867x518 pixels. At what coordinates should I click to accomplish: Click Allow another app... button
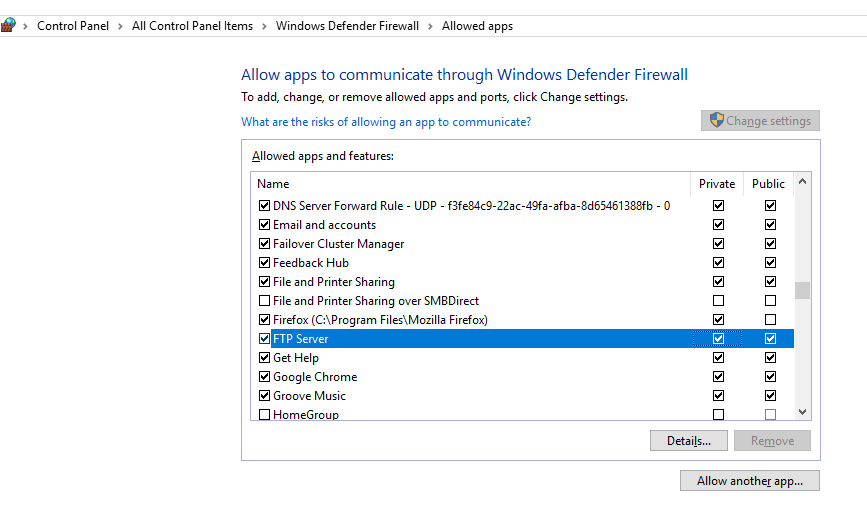coord(749,481)
